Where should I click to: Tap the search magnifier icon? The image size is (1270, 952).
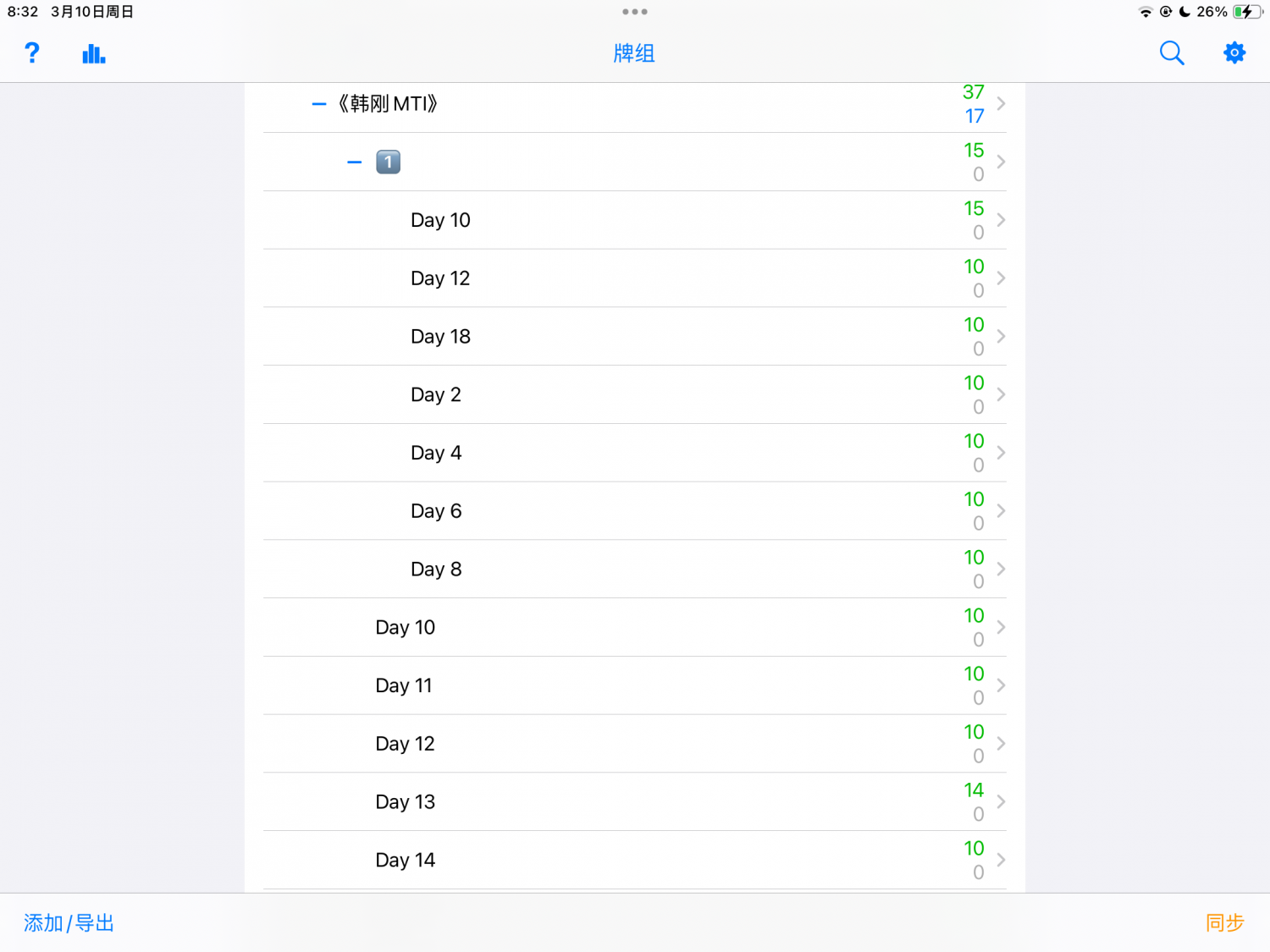click(x=1172, y=53)
